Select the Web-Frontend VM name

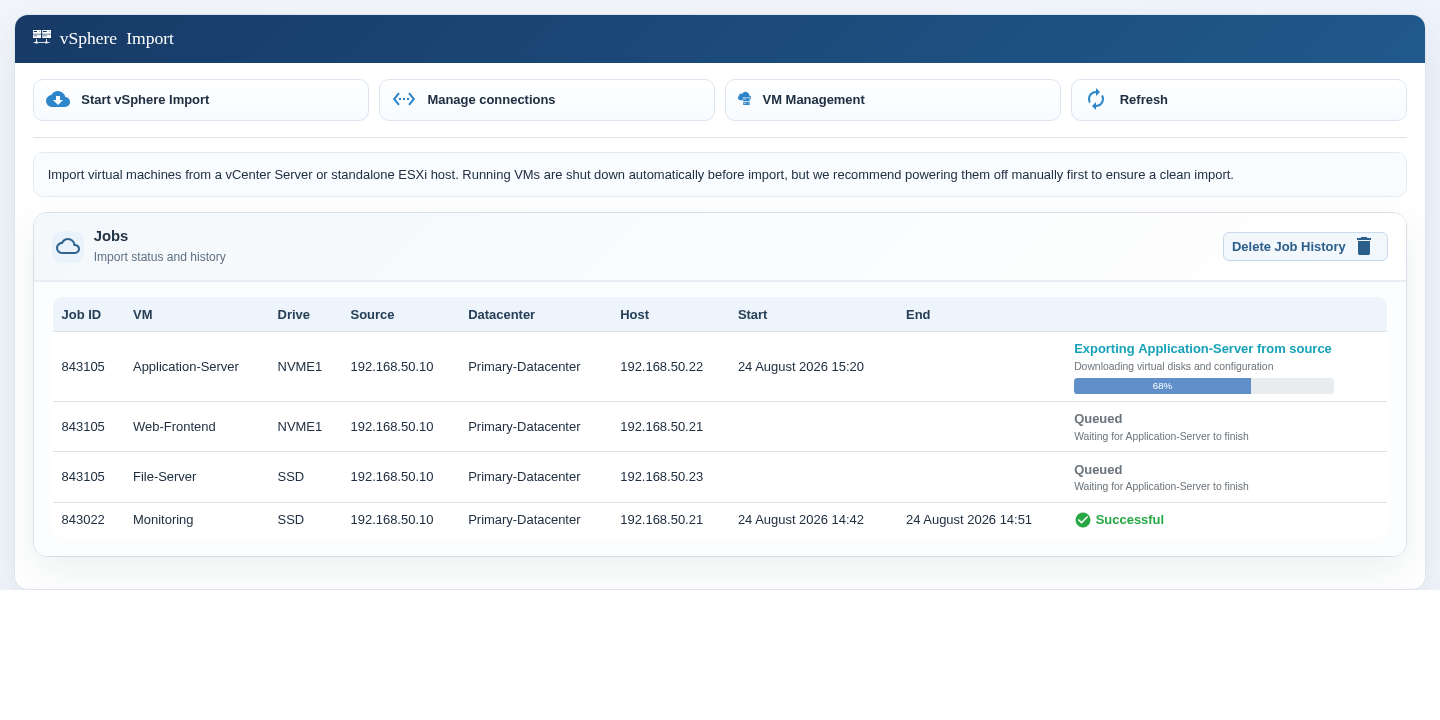point(174,426)
